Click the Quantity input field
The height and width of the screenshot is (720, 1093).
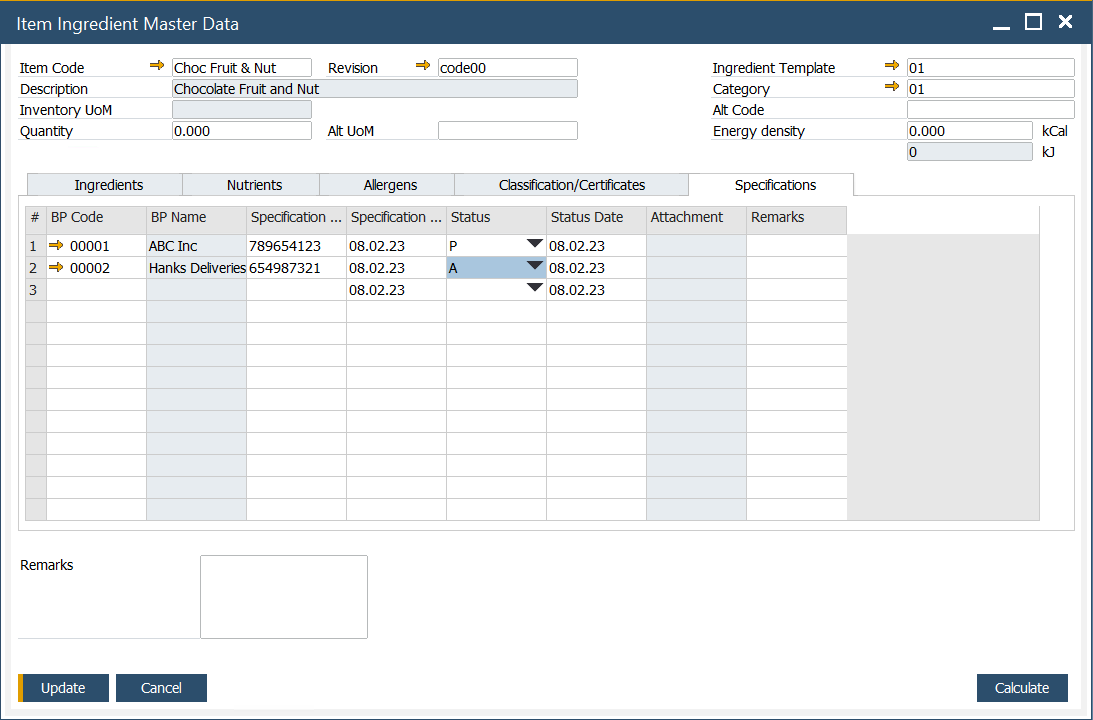tap(241, 131)
